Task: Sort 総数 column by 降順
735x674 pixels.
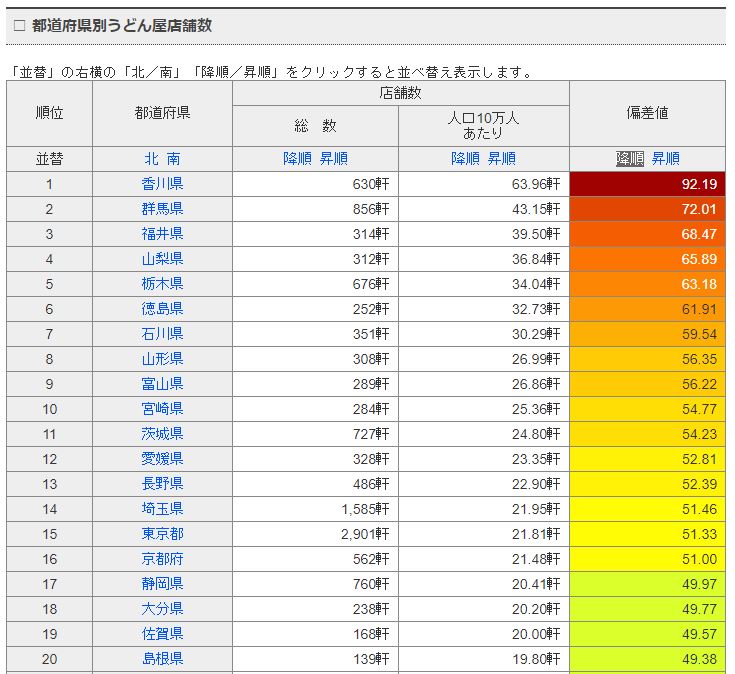Action: click(297, 159)
